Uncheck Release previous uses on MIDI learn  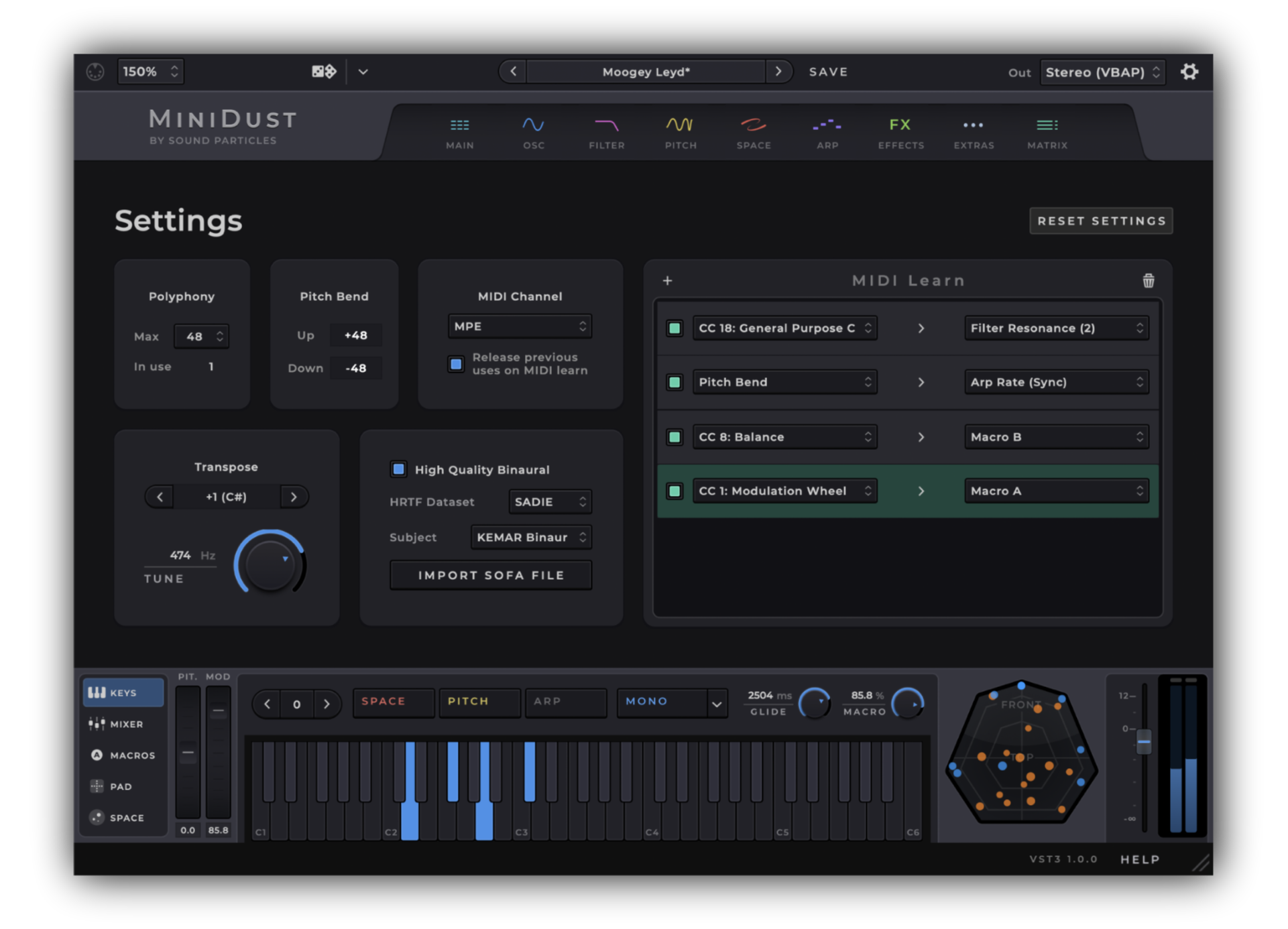point(456,364)
